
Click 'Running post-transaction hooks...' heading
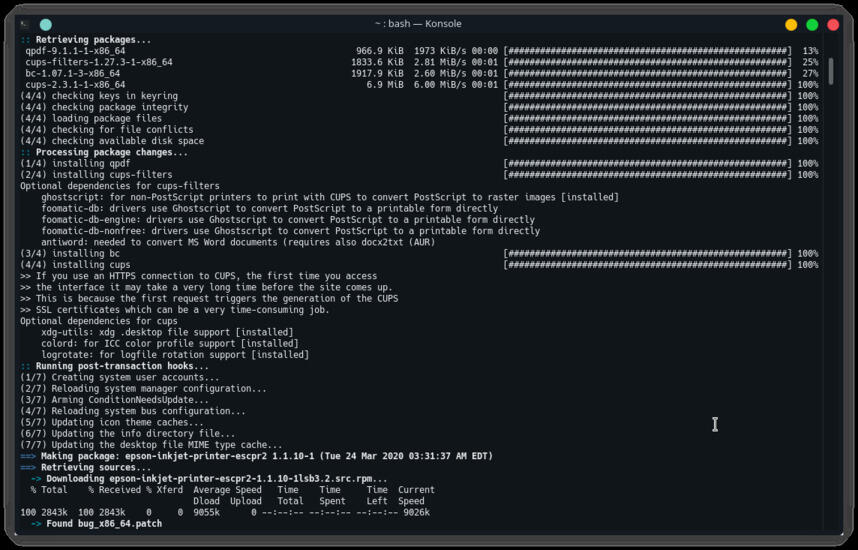coord(115,366)
